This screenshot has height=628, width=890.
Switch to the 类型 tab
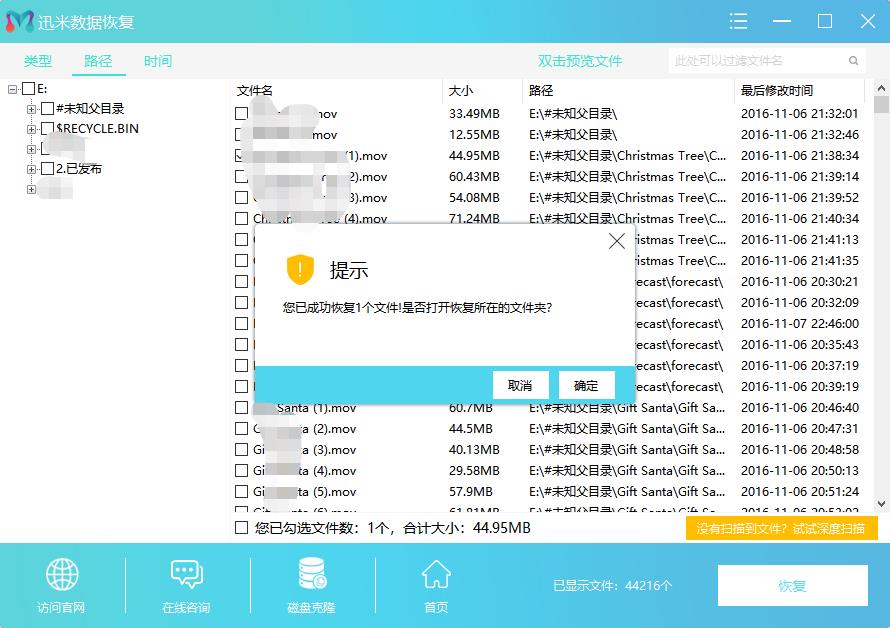36,60
